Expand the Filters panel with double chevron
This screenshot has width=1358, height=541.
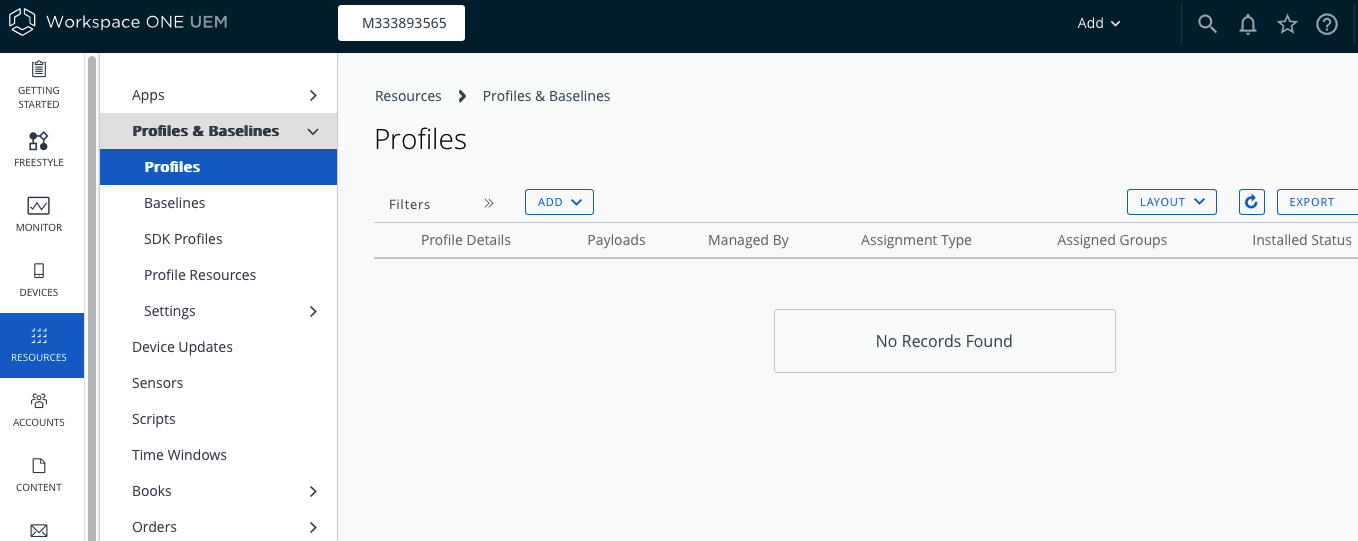coord(489,203)
